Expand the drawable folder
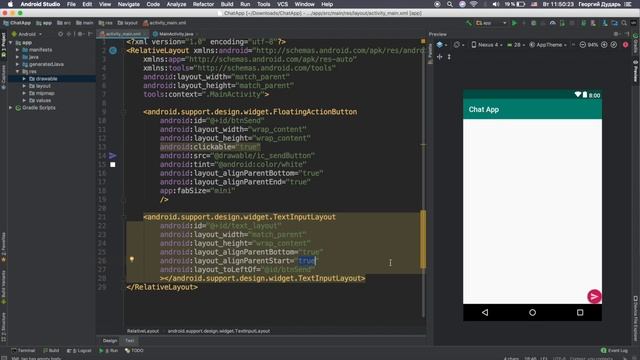 24,79
